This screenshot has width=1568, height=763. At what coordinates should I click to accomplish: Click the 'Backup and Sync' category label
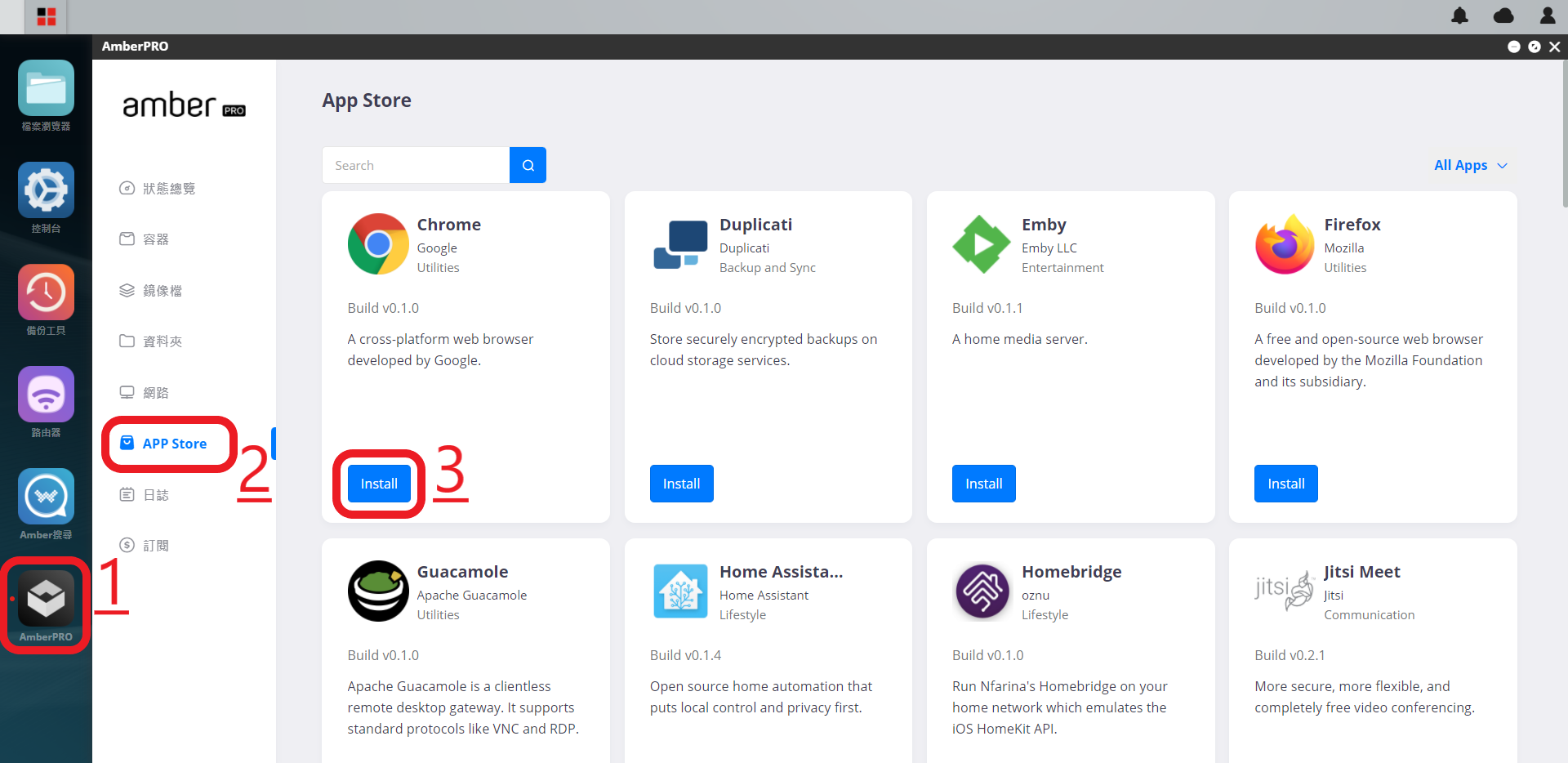(767, 268)
